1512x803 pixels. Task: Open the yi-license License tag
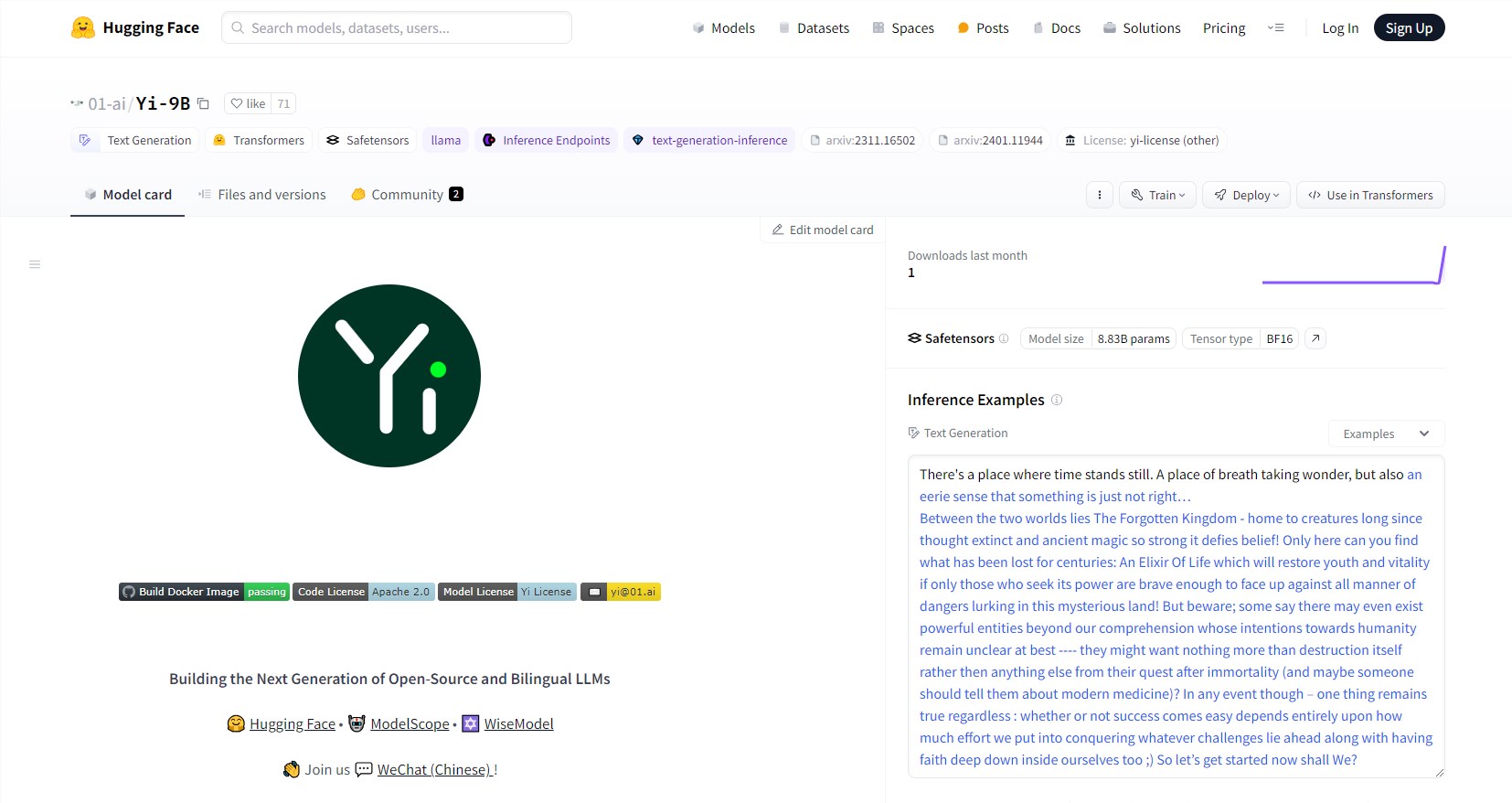[1142, 140]
